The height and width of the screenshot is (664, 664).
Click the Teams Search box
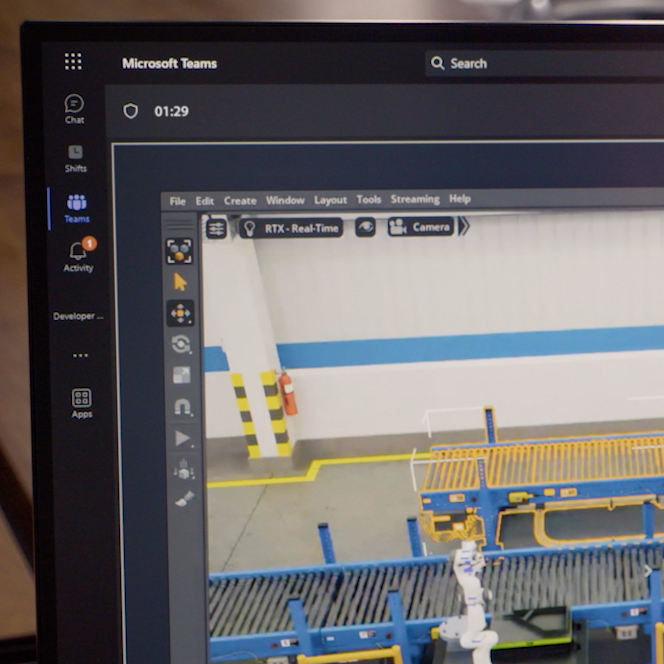click(x=544, y=64)
